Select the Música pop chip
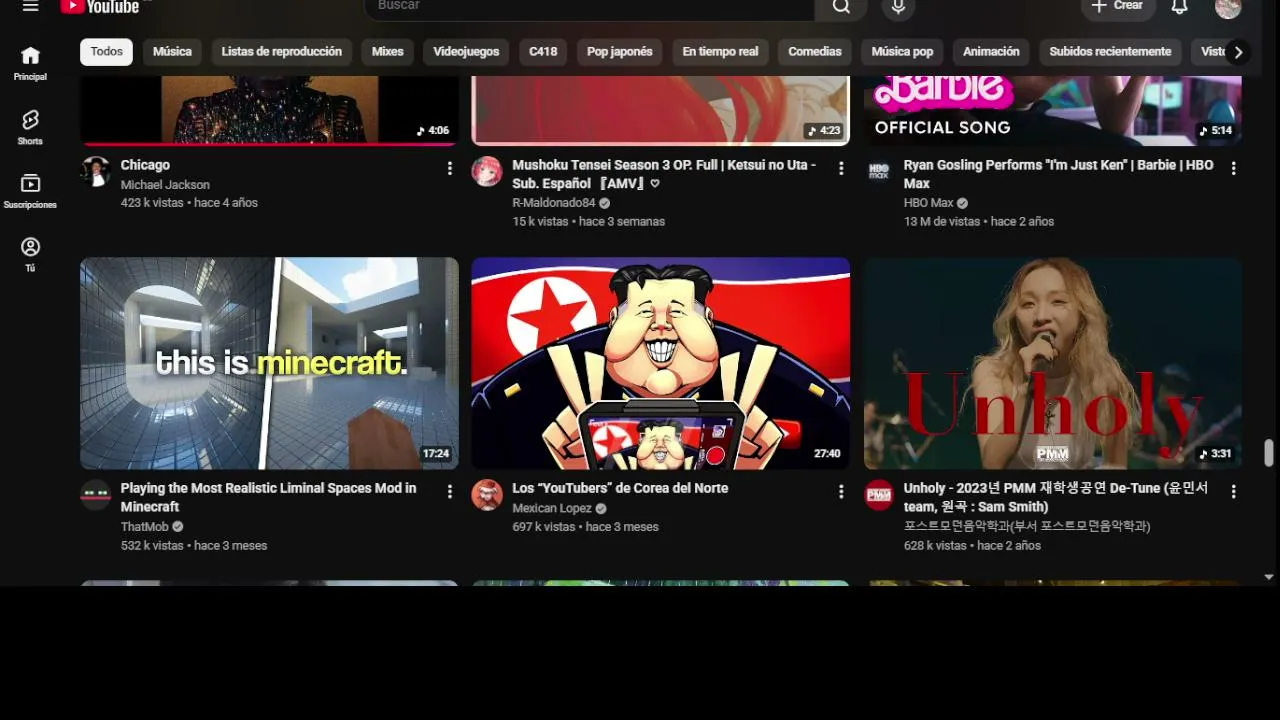 click(902, 52)
